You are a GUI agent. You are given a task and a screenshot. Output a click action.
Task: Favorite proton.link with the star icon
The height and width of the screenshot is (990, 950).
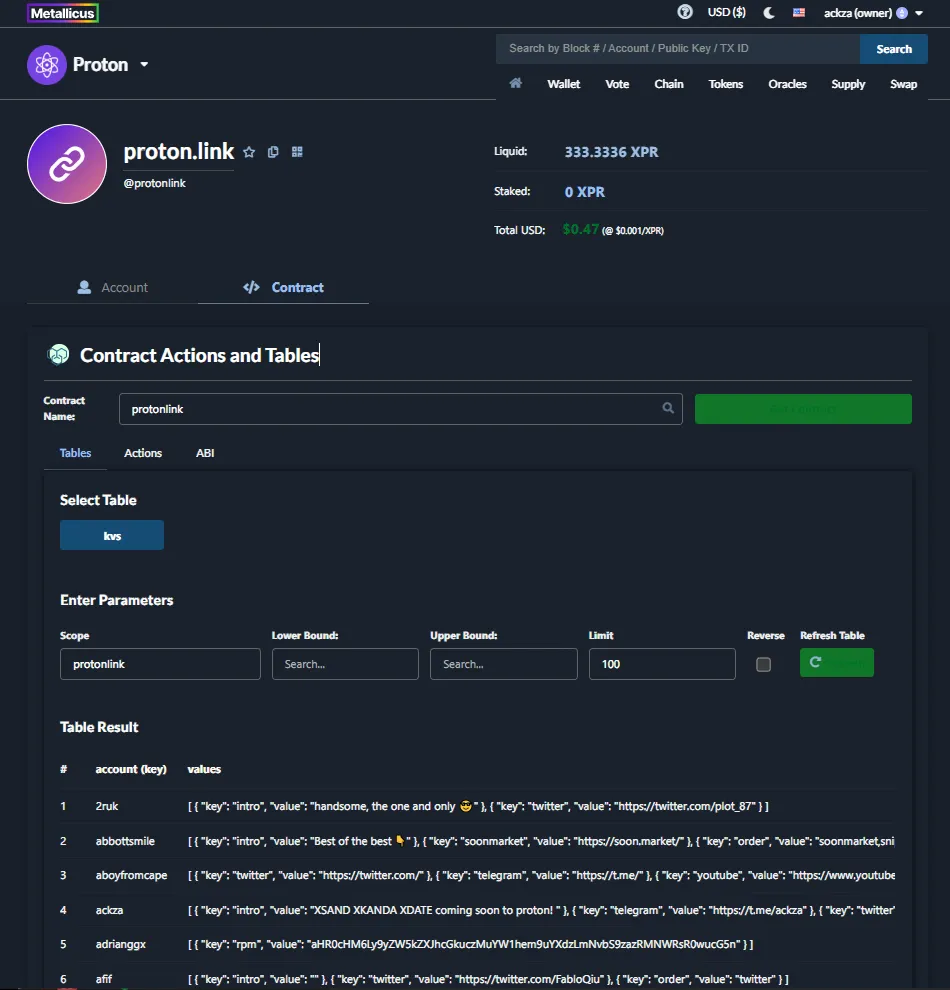(249, 152)
